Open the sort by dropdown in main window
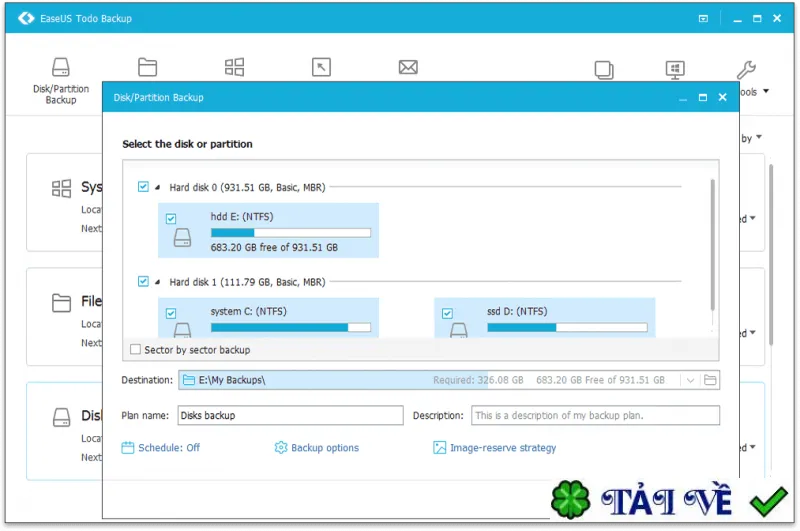The image size is (800, 531). [752, 138]
